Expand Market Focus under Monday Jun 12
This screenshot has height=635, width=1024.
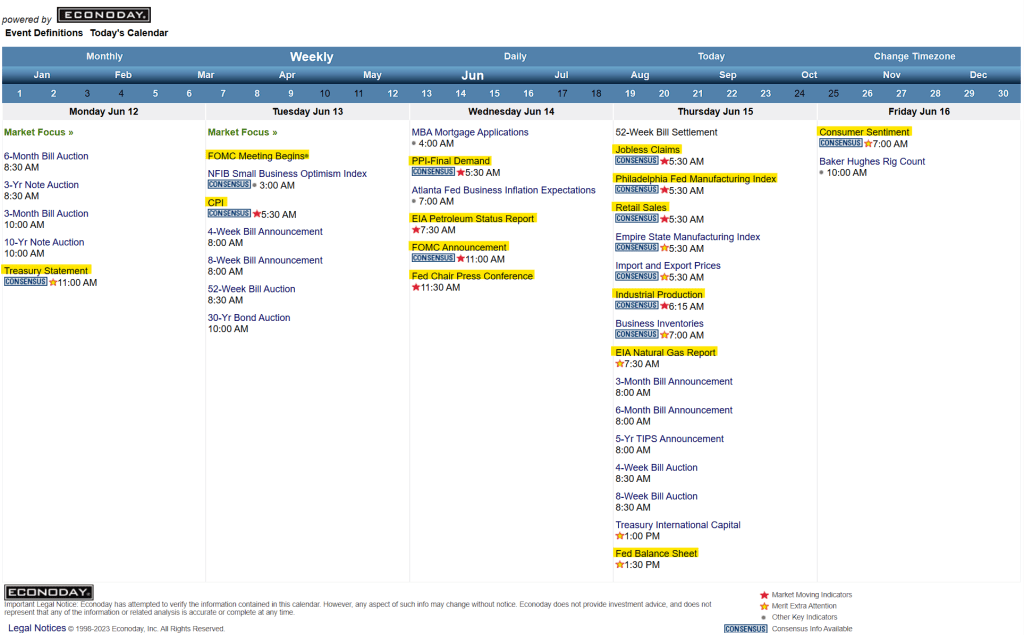[38, 132]
